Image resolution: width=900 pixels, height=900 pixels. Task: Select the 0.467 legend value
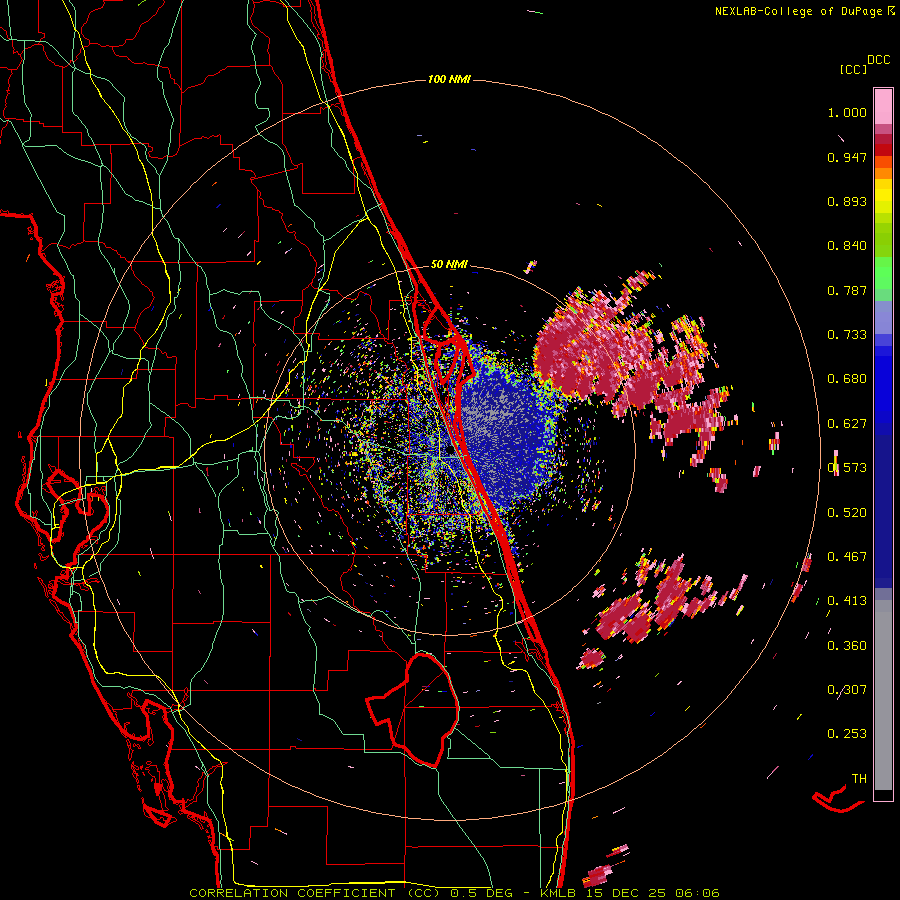pyautogui.click(x=847, y=557)
